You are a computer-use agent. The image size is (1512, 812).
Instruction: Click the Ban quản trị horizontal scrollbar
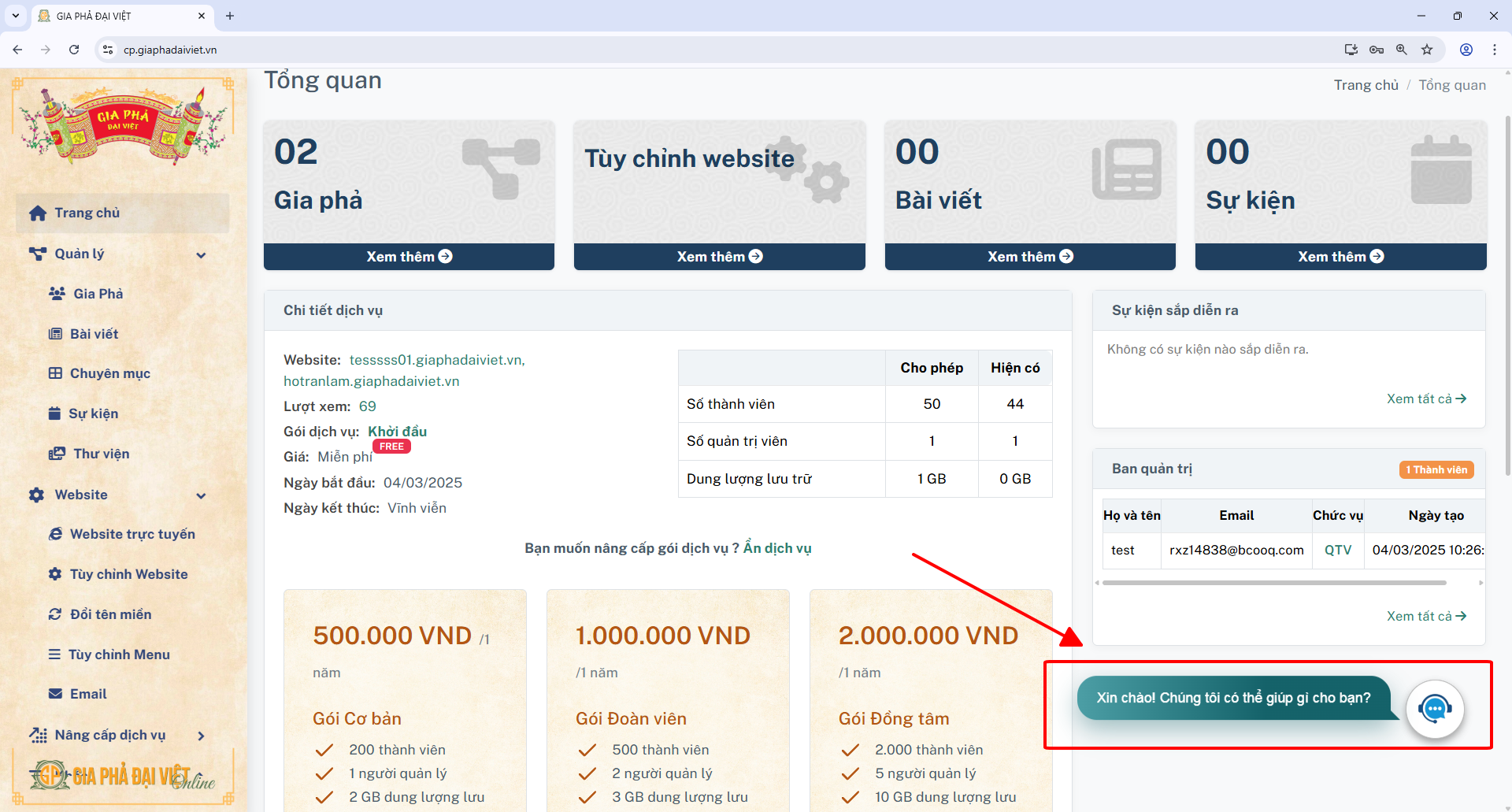click(x=1273, y=583)
